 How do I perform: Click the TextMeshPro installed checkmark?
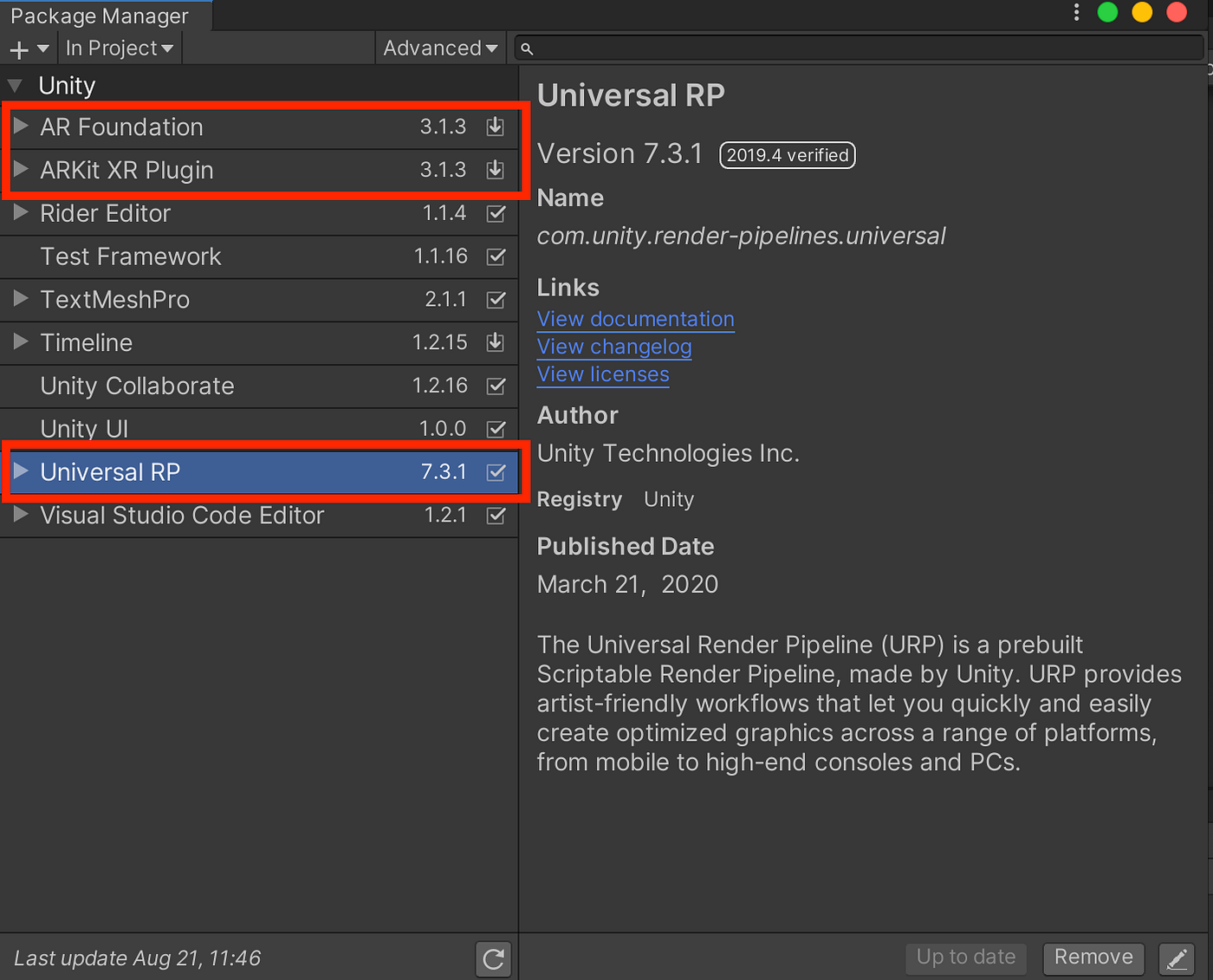pos(496,300)
